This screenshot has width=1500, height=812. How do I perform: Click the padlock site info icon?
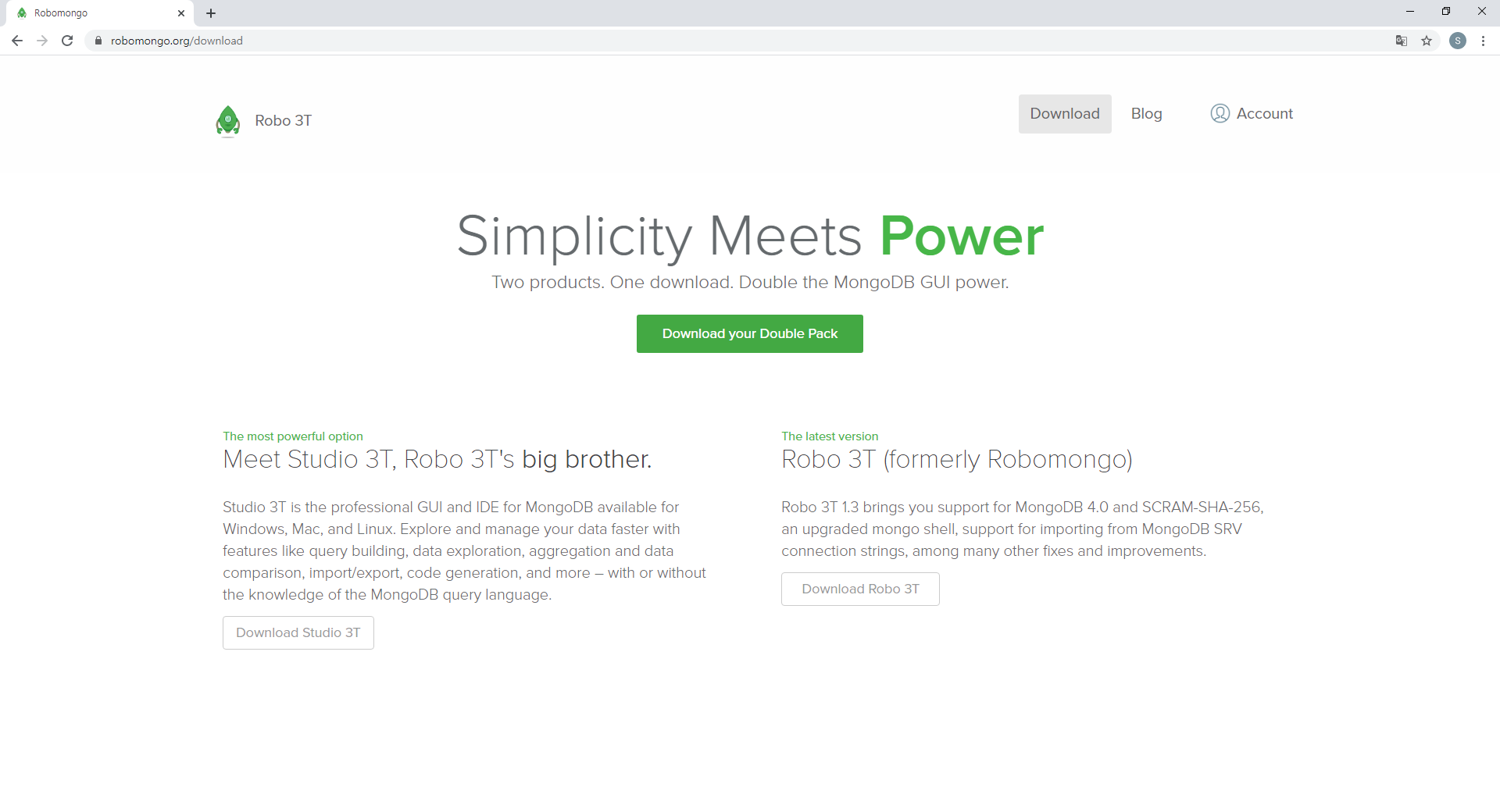[x=98, y=41]
